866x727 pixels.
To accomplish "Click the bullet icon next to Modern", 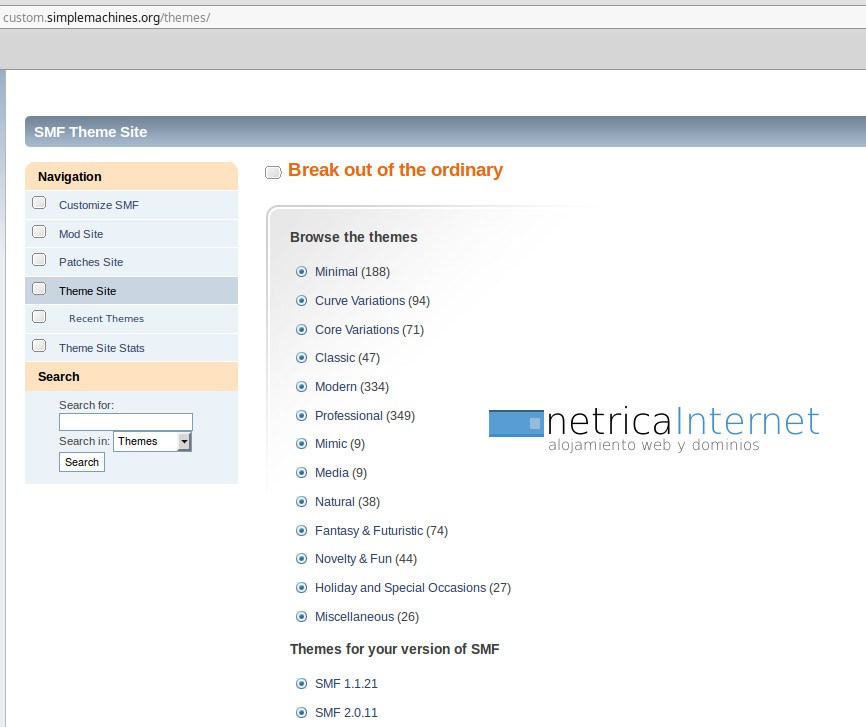I will 301,387.
